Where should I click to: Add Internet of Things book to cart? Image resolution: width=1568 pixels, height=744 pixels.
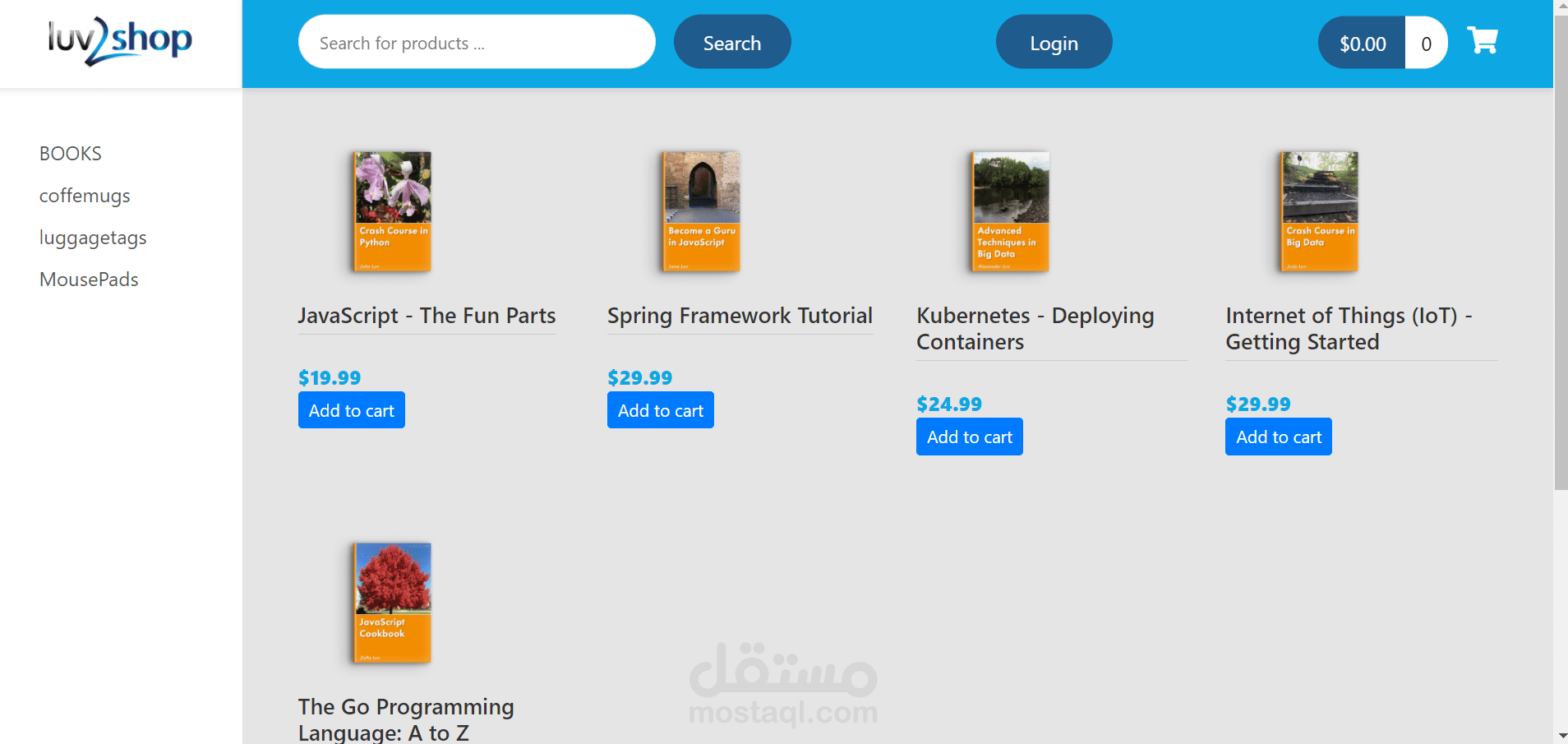pos(1279,437)
